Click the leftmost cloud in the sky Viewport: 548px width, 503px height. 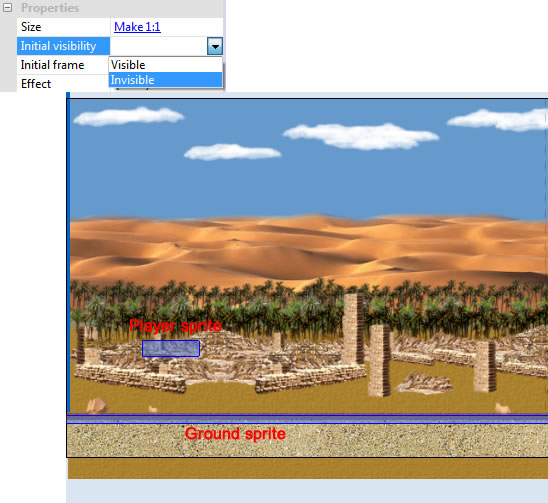coord(128,116)
